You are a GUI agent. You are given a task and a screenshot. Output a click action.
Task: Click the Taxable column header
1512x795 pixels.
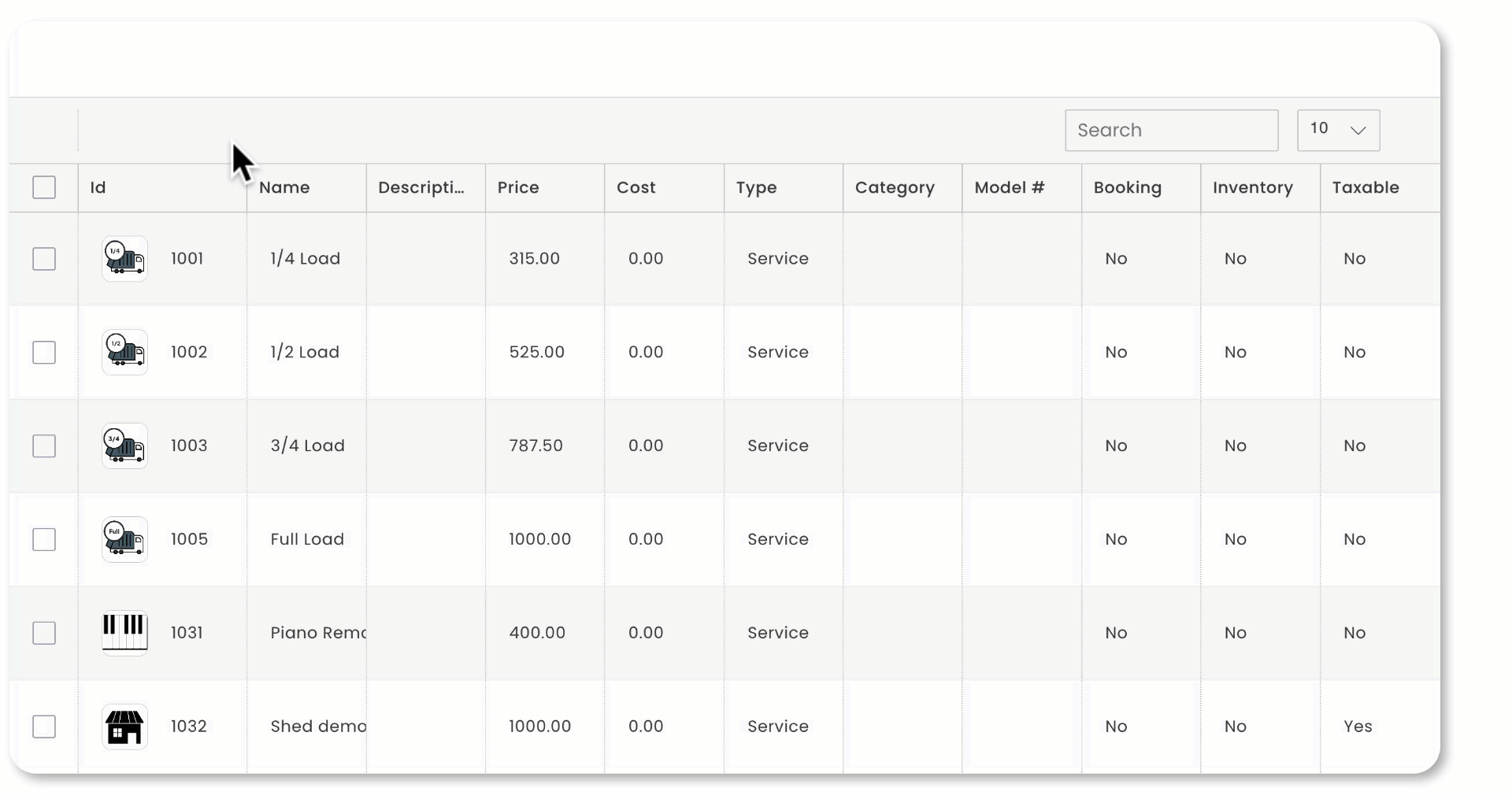click(x=1366, y=187)
